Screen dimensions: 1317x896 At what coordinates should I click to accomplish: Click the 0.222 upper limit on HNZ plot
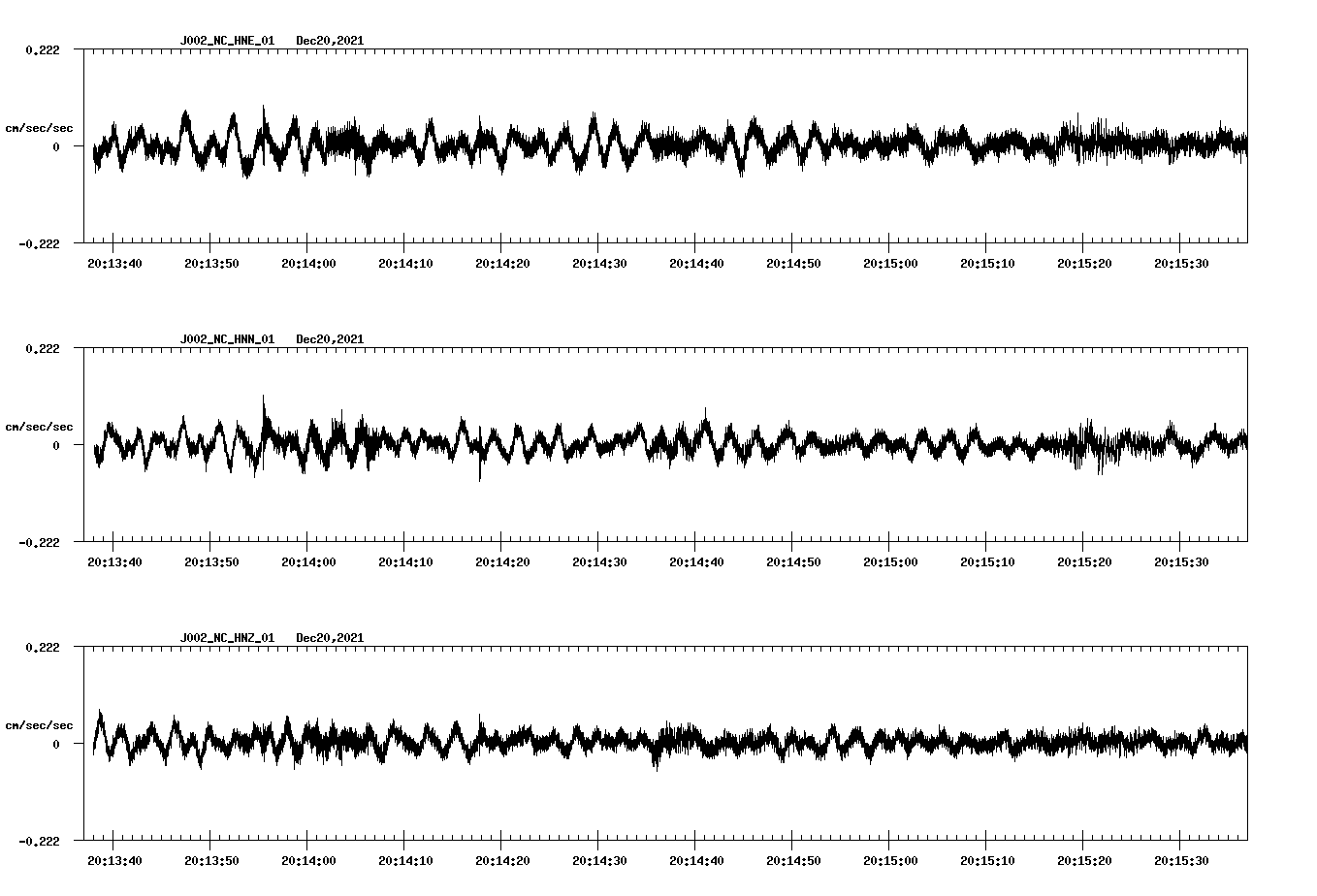(42, 647)
